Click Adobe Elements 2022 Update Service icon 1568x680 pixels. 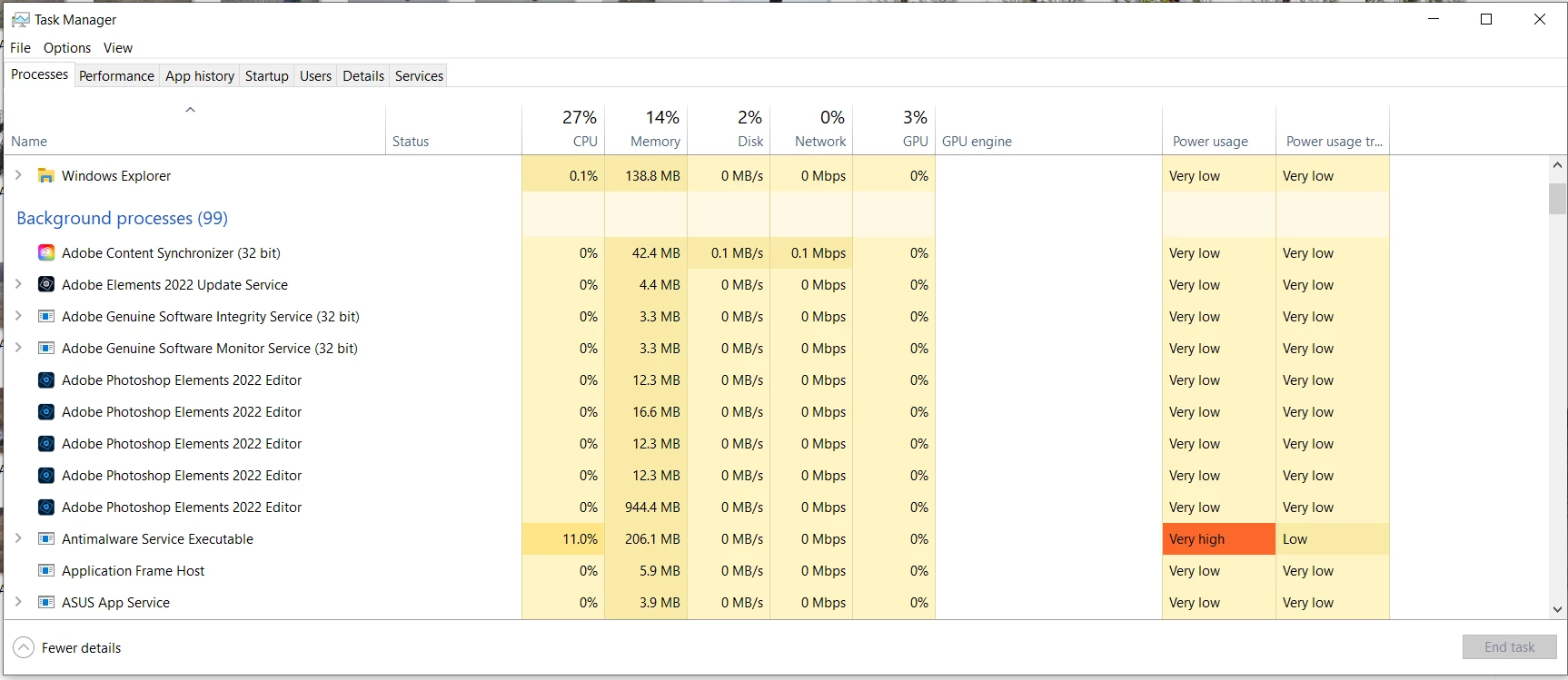pos(46,285)
